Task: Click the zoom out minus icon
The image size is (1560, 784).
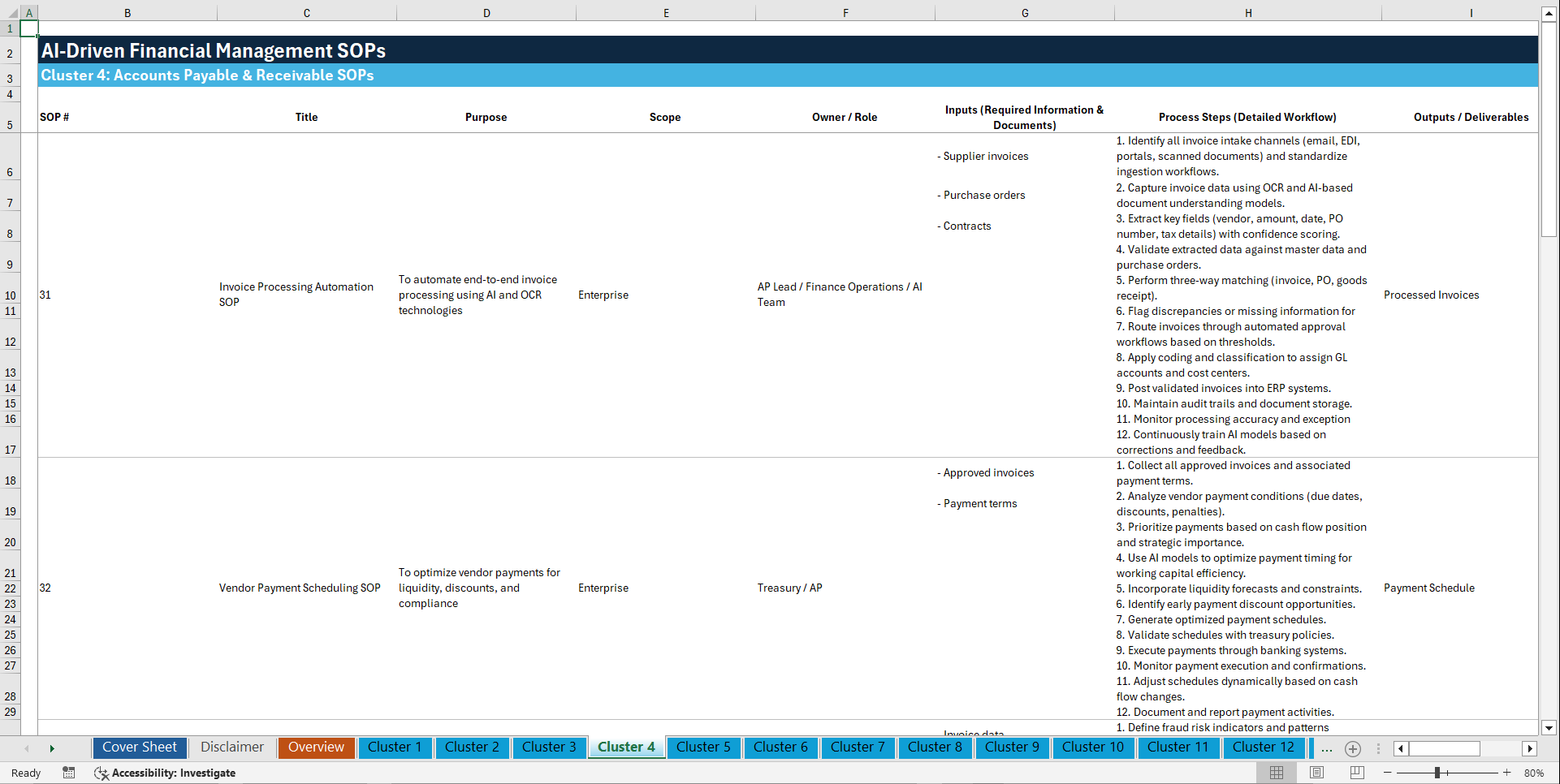Action: [x=1388, y=773]
